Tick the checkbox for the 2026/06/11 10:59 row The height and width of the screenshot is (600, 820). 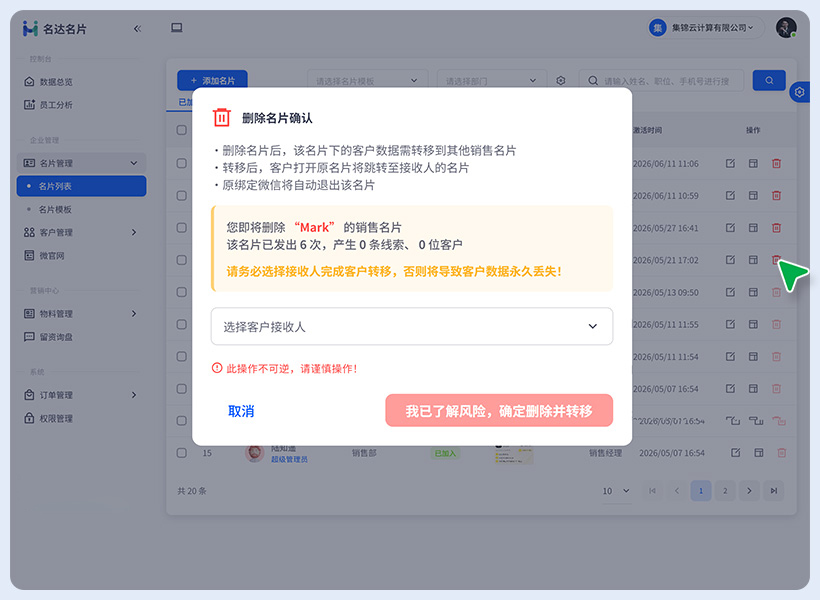point(181,196)
